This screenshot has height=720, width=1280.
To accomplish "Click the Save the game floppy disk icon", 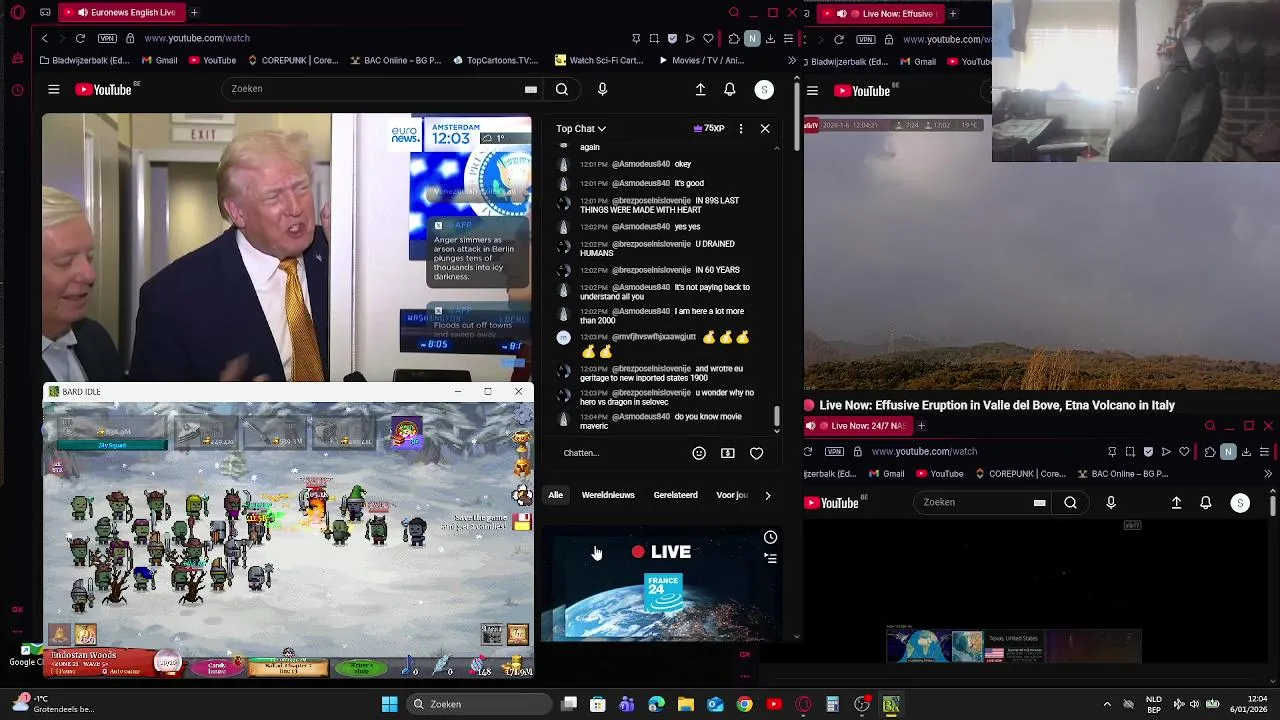I will point(522,522).
